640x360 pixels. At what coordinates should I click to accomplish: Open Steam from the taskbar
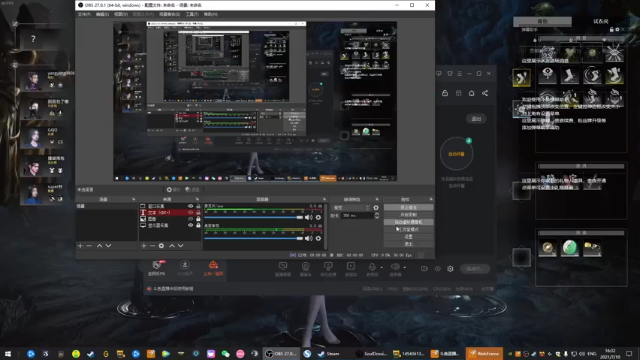pos(329,353)
